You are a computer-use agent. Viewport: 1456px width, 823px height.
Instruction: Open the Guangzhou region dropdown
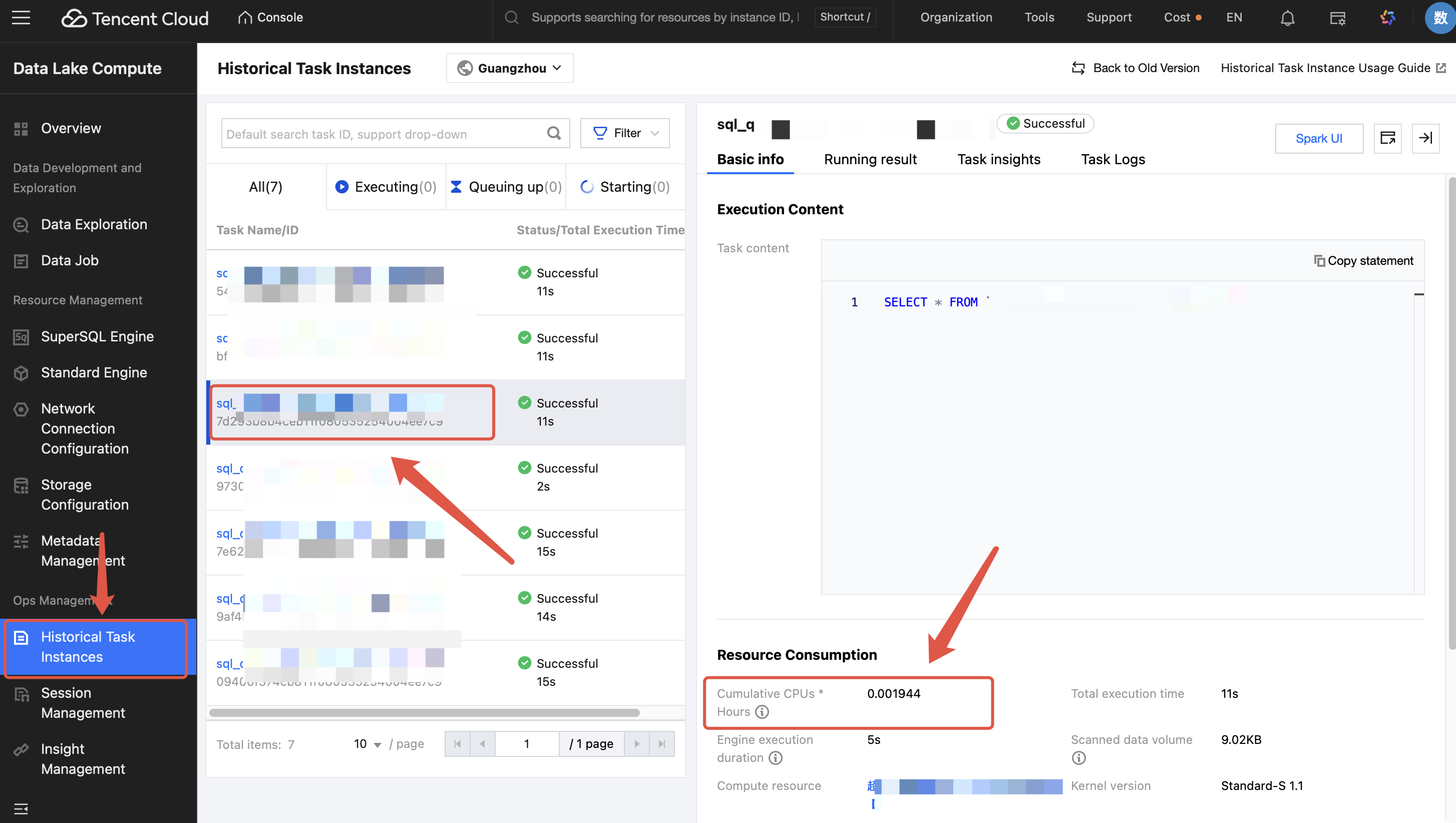(x=509, y=69)
